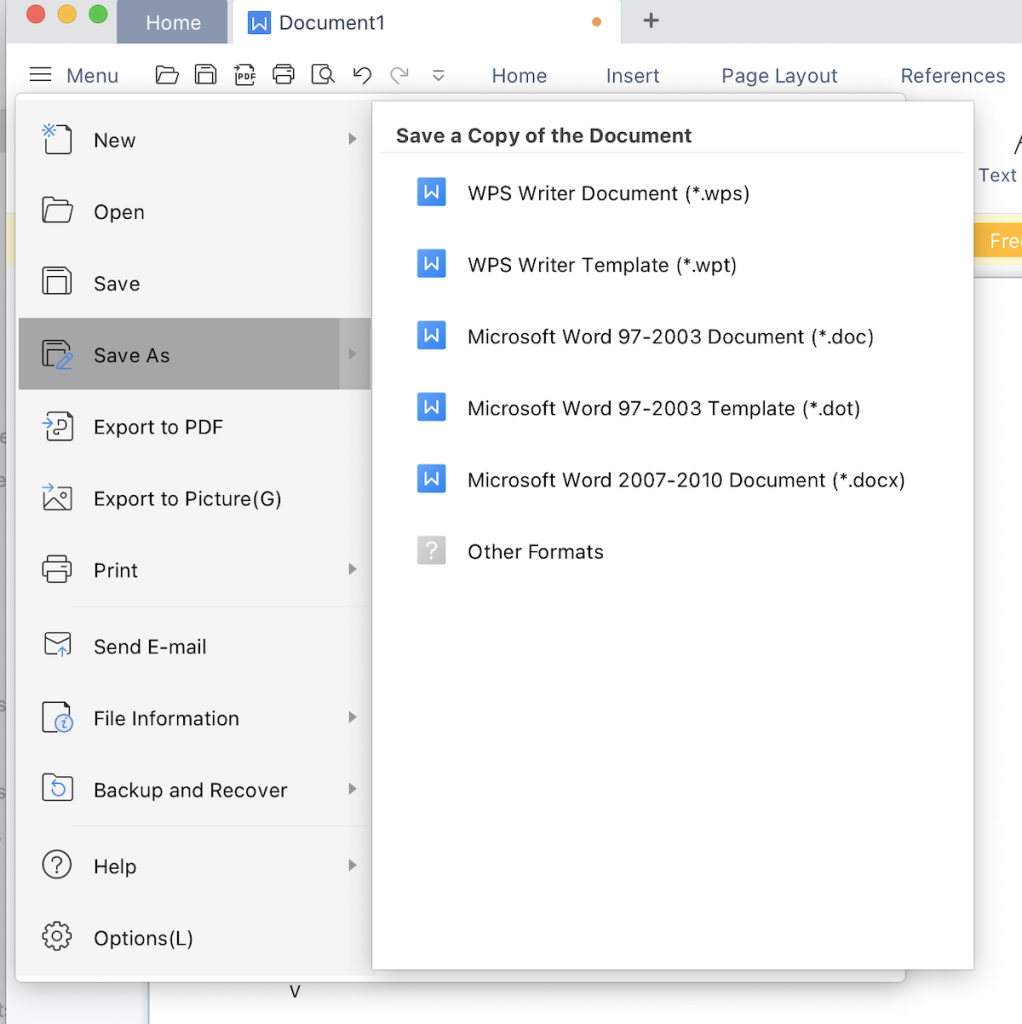Image resolution: width=1022 pixels, height=1024 pixels.
Task: Choose Other Formats option
Action: (673, 551)
